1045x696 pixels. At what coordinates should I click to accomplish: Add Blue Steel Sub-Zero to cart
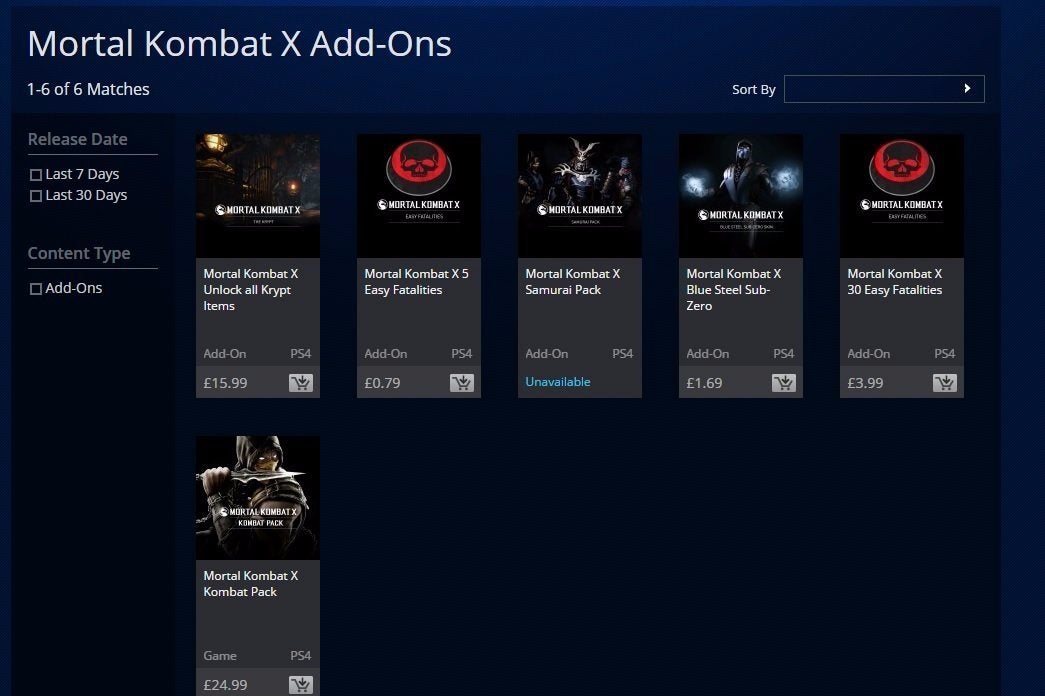[x=783, y=383]
